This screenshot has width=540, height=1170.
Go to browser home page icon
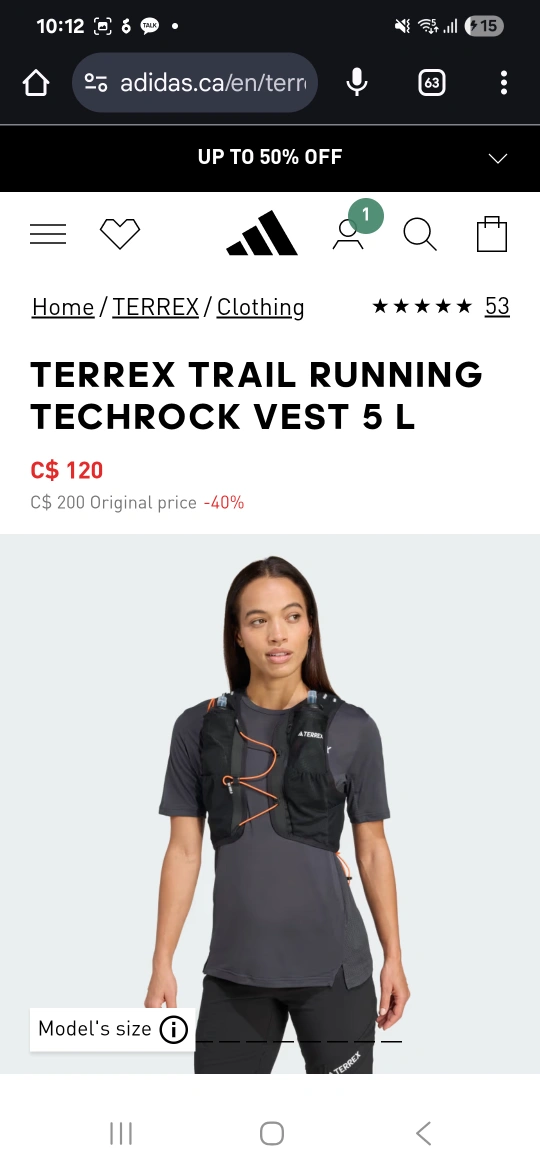[x=36, y=83]
